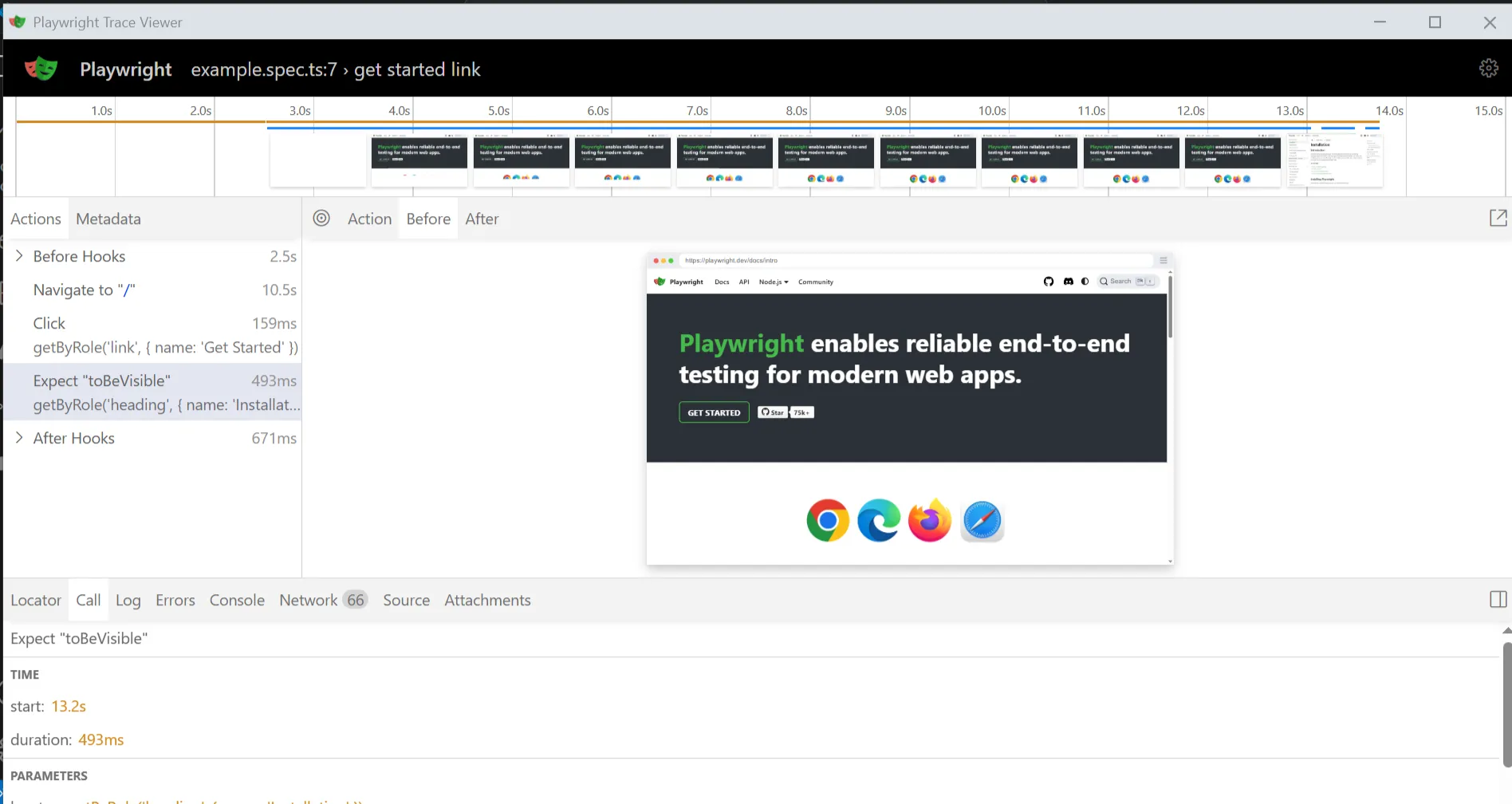
Task: Select the Before snapshot tab
Action: click(428, 219)
